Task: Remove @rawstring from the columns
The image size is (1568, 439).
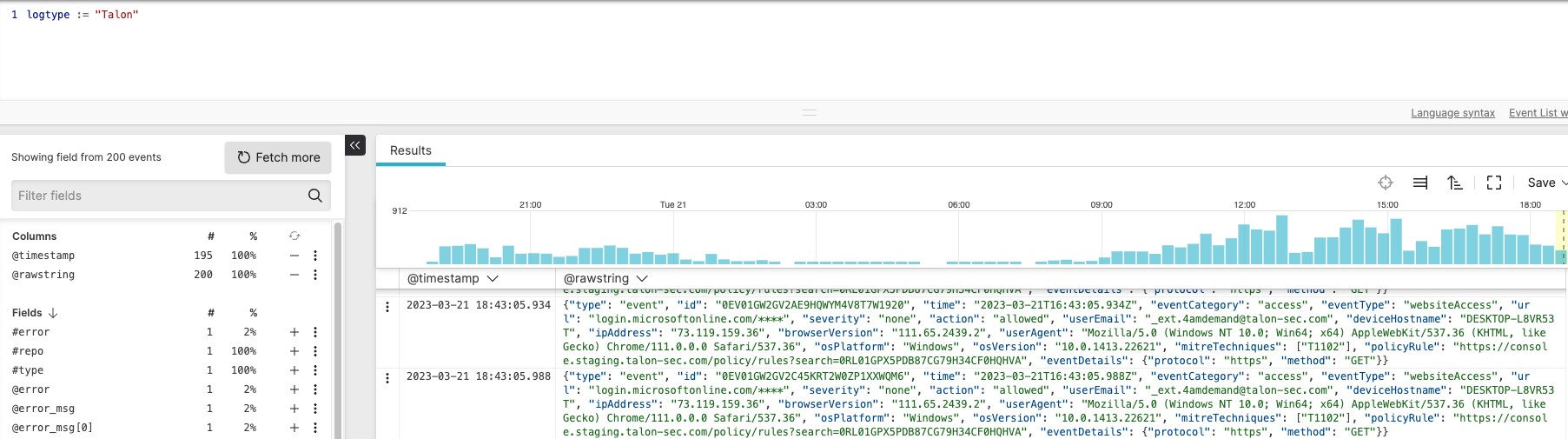Action: click(294, 275)
